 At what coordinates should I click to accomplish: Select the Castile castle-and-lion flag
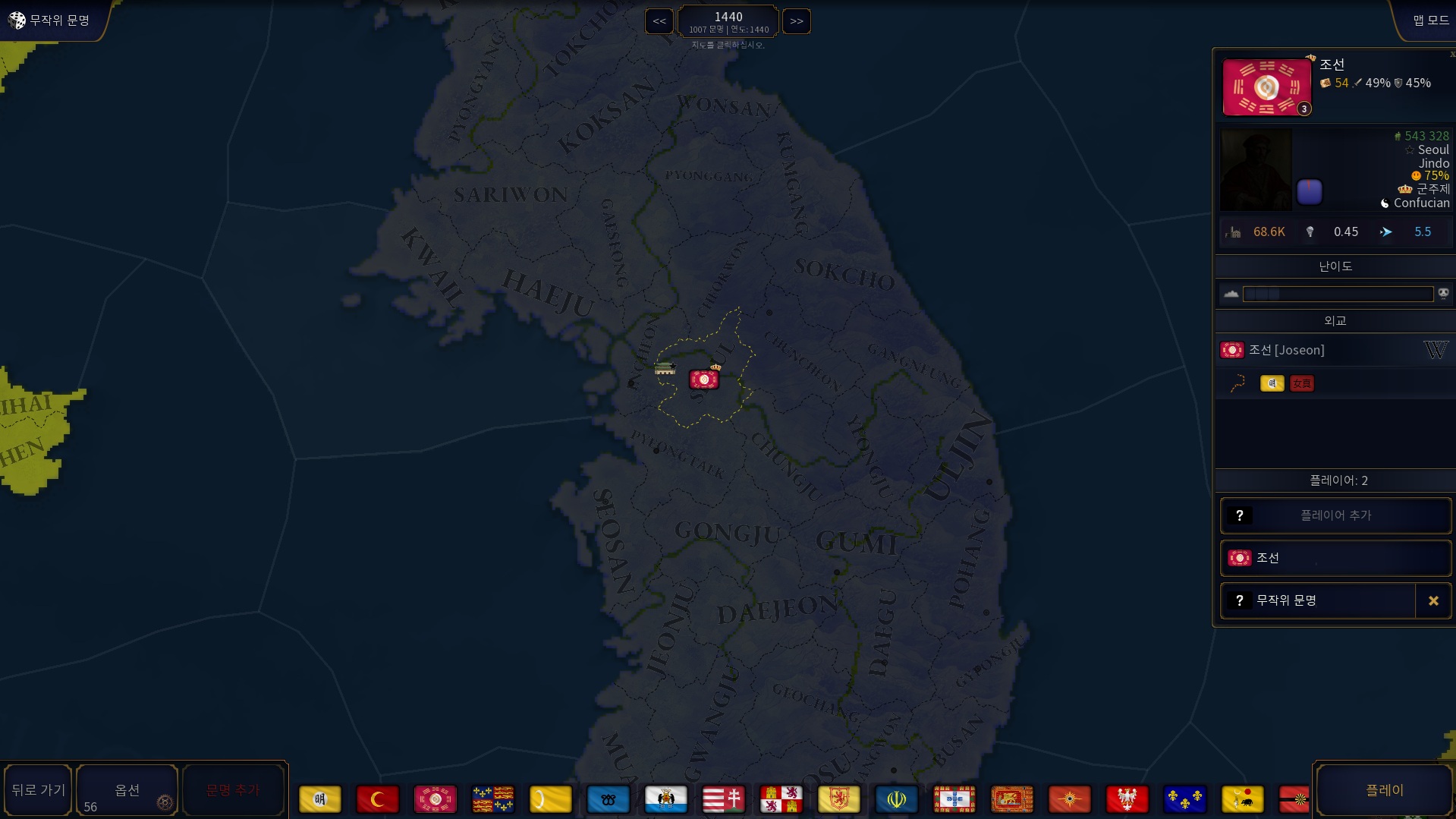(781, 799)
